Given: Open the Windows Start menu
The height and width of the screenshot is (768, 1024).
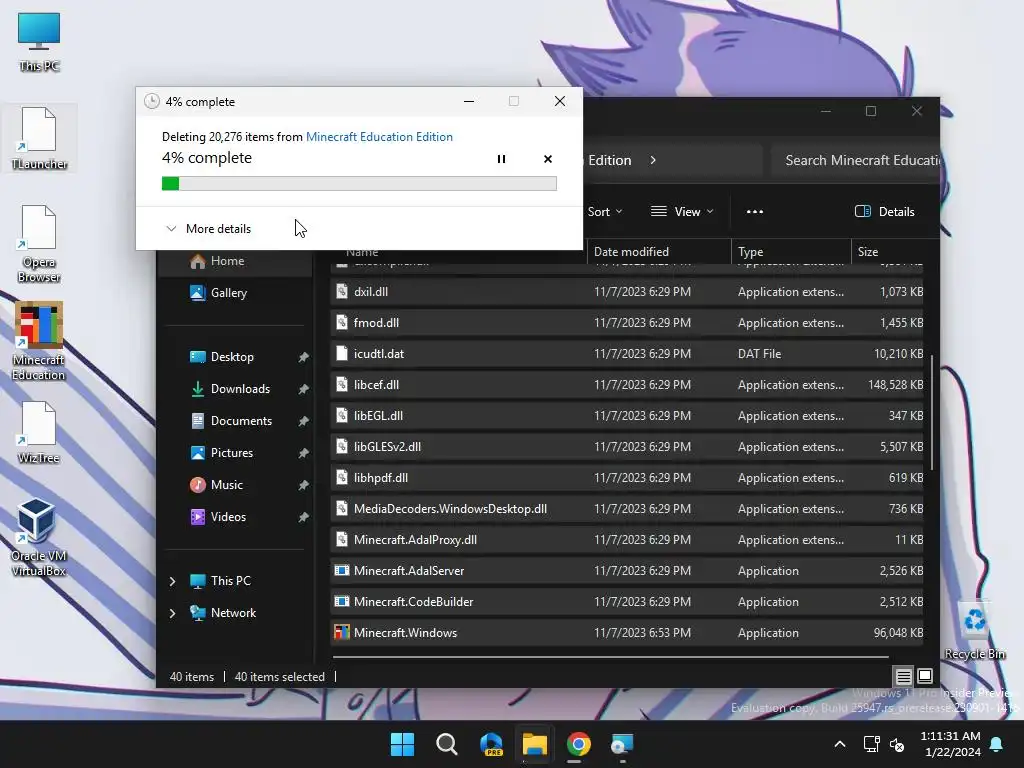Looking at the screenshot, I should 402,744.
